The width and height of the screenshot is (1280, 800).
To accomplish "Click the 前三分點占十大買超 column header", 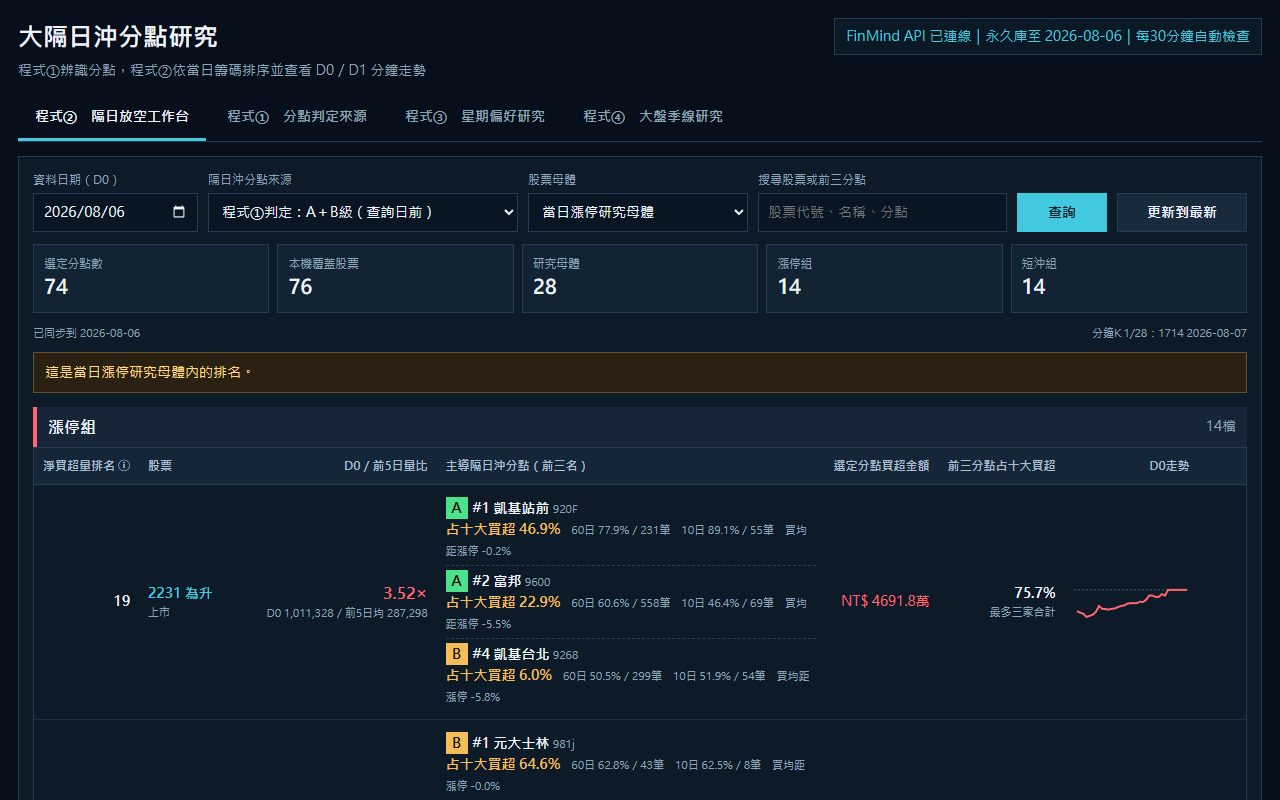I will 1002,466.
